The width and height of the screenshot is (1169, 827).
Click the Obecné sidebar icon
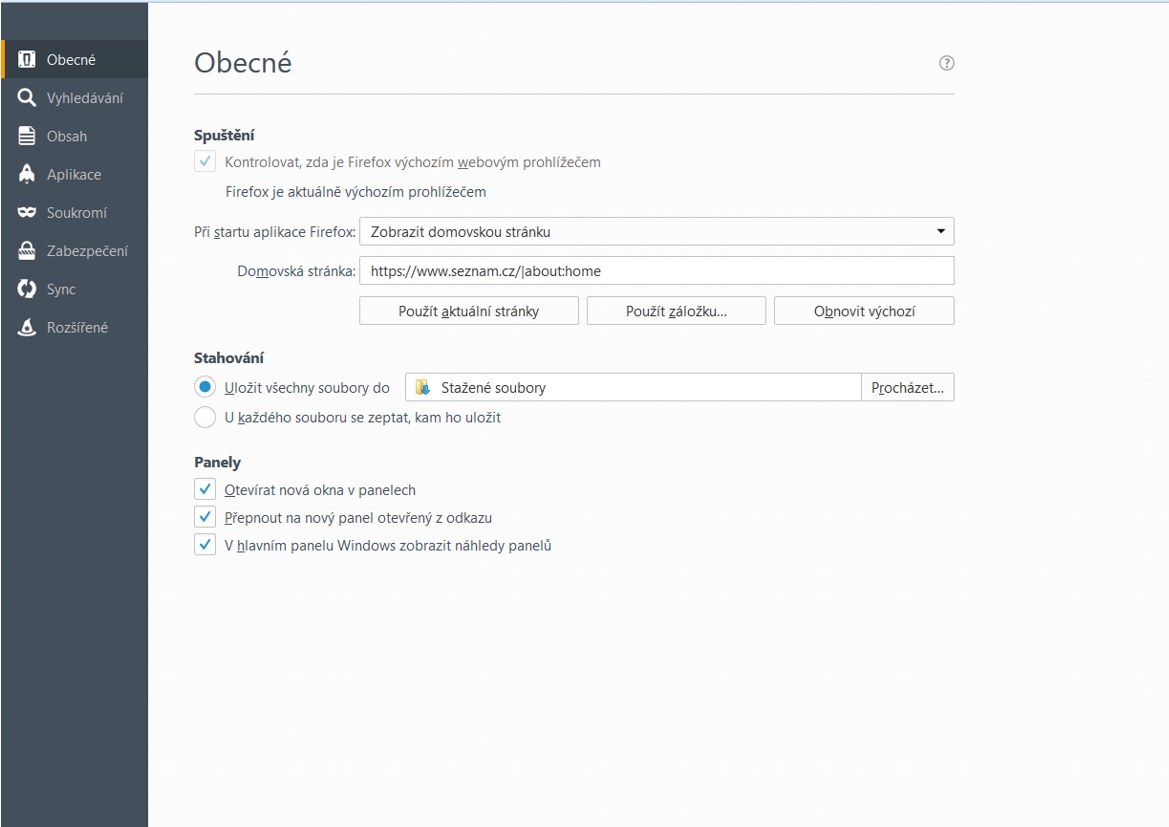tap(28, 60)
